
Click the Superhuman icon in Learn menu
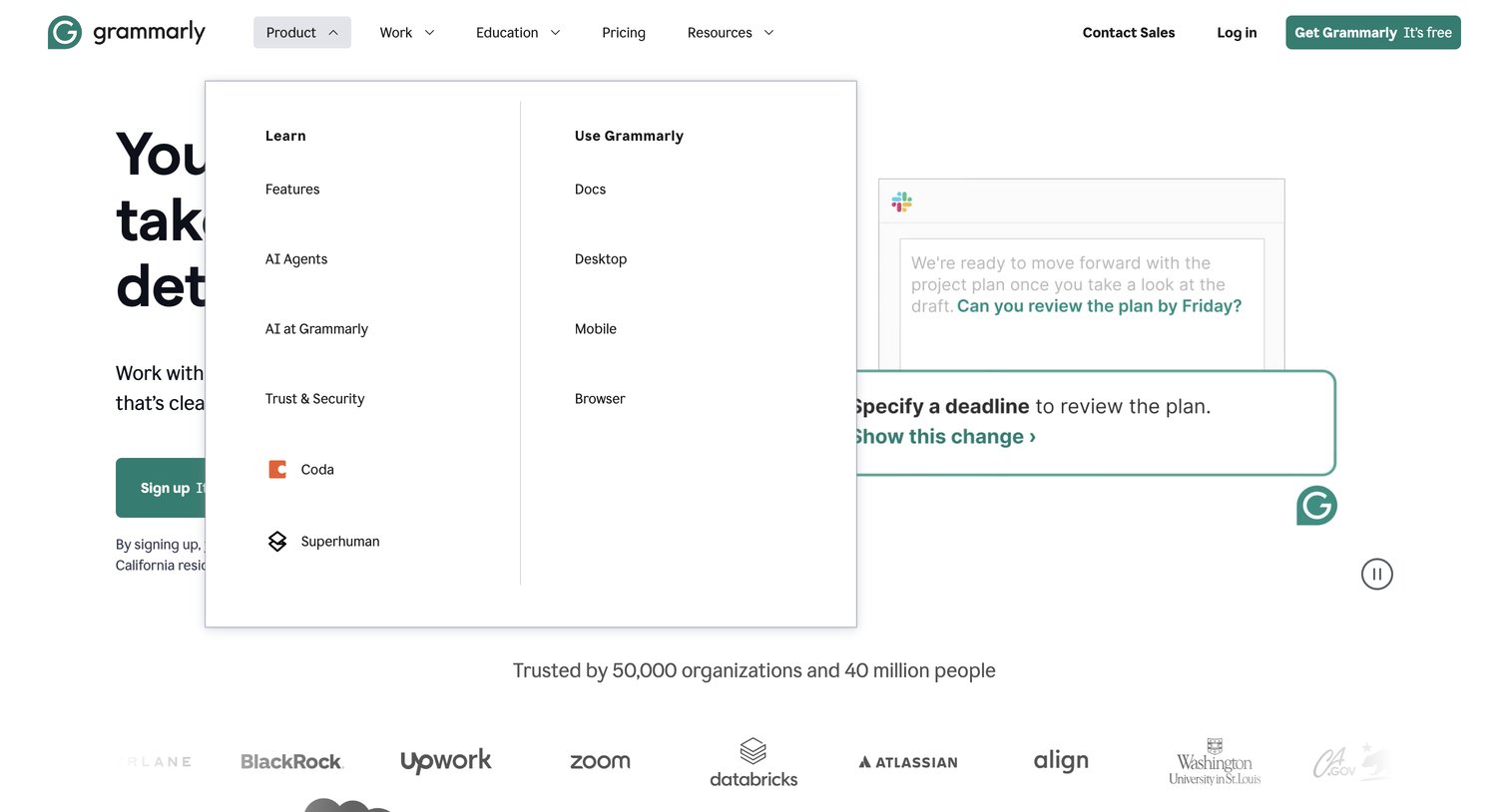point(277,541)
